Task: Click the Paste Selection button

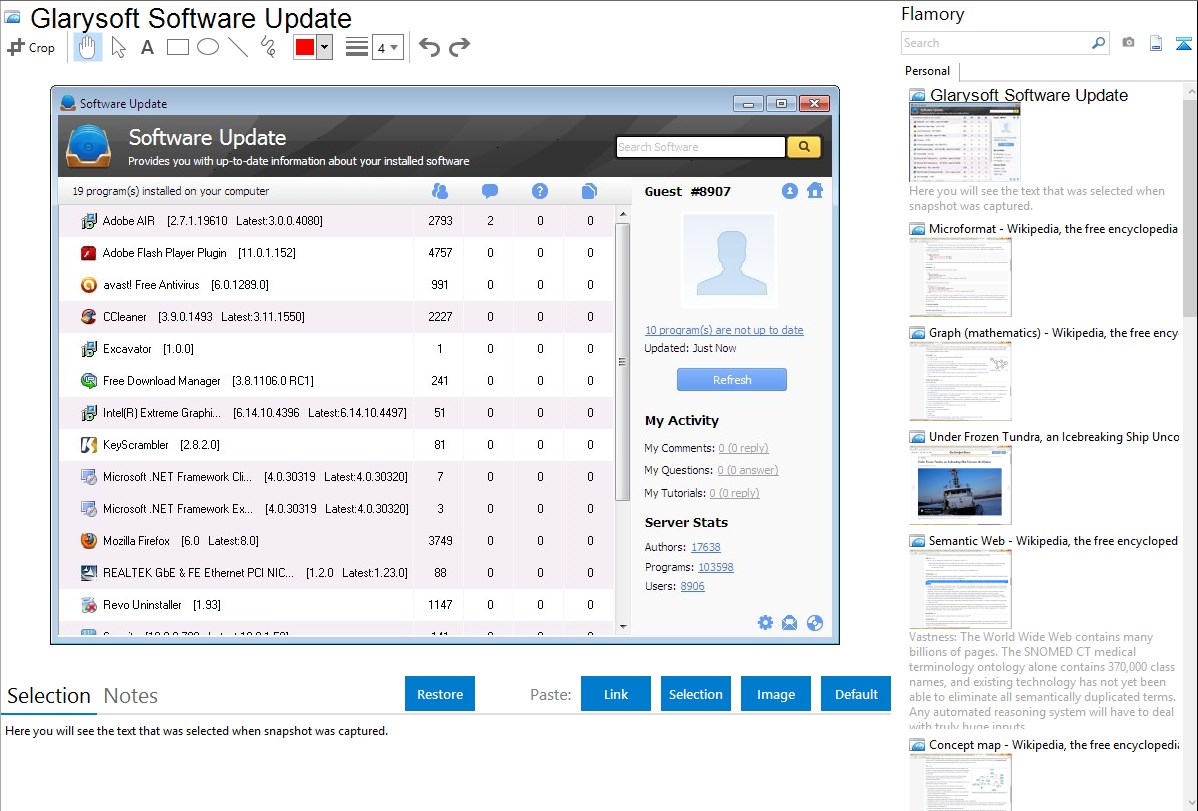Action: click(x=696, y=694)
